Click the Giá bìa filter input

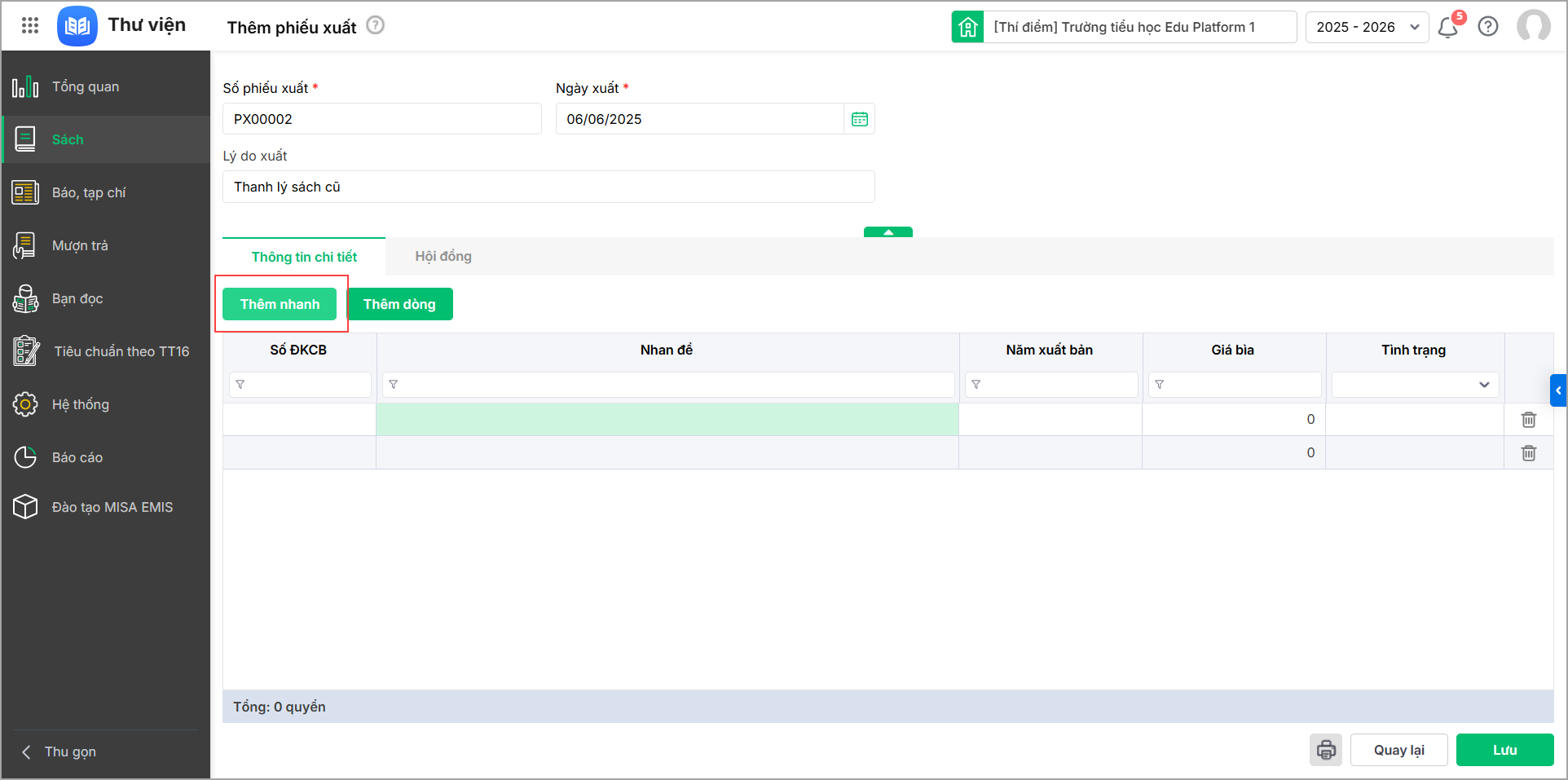(x=1235, y=385)
